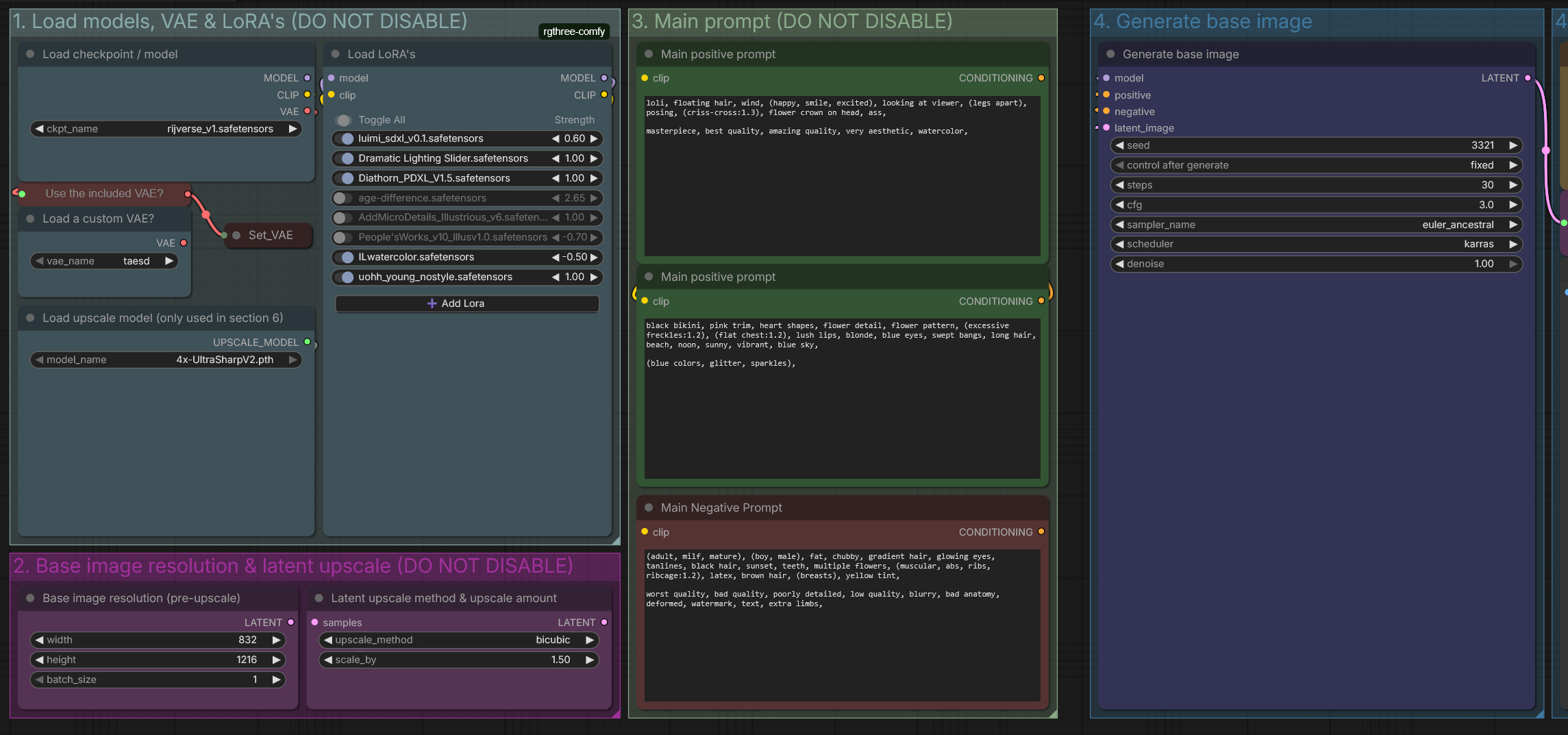Click the MODEL output port on Load LoRA's

click(x=604, y=78)
